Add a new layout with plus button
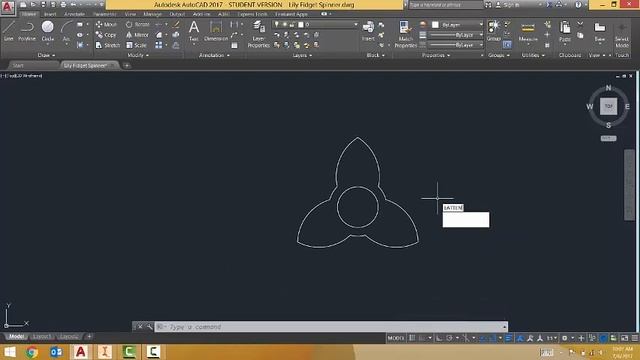This screenshot has width=640, height=360. click(x=89, y=337)
